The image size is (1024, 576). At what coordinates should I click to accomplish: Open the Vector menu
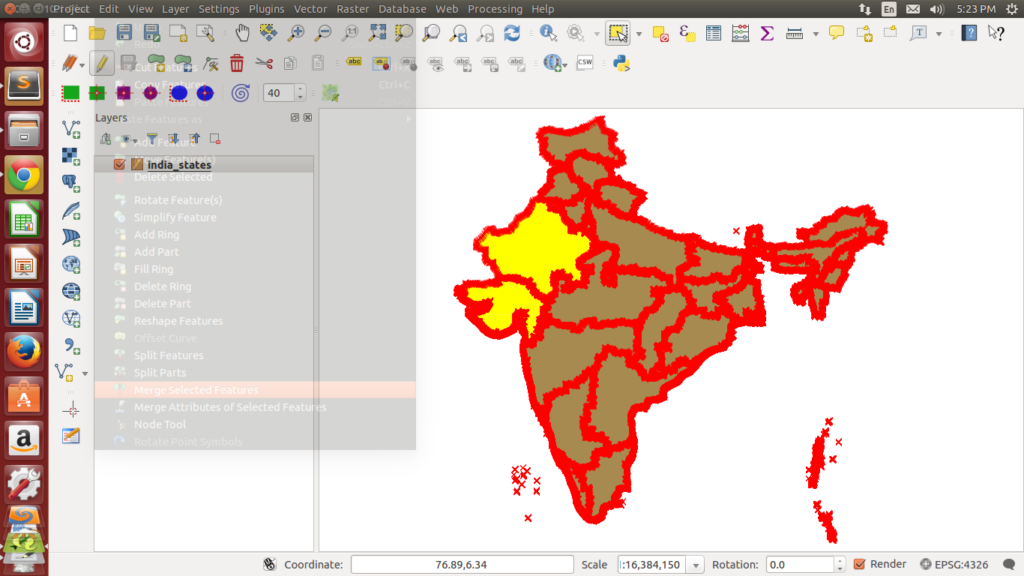pos(310,8)
